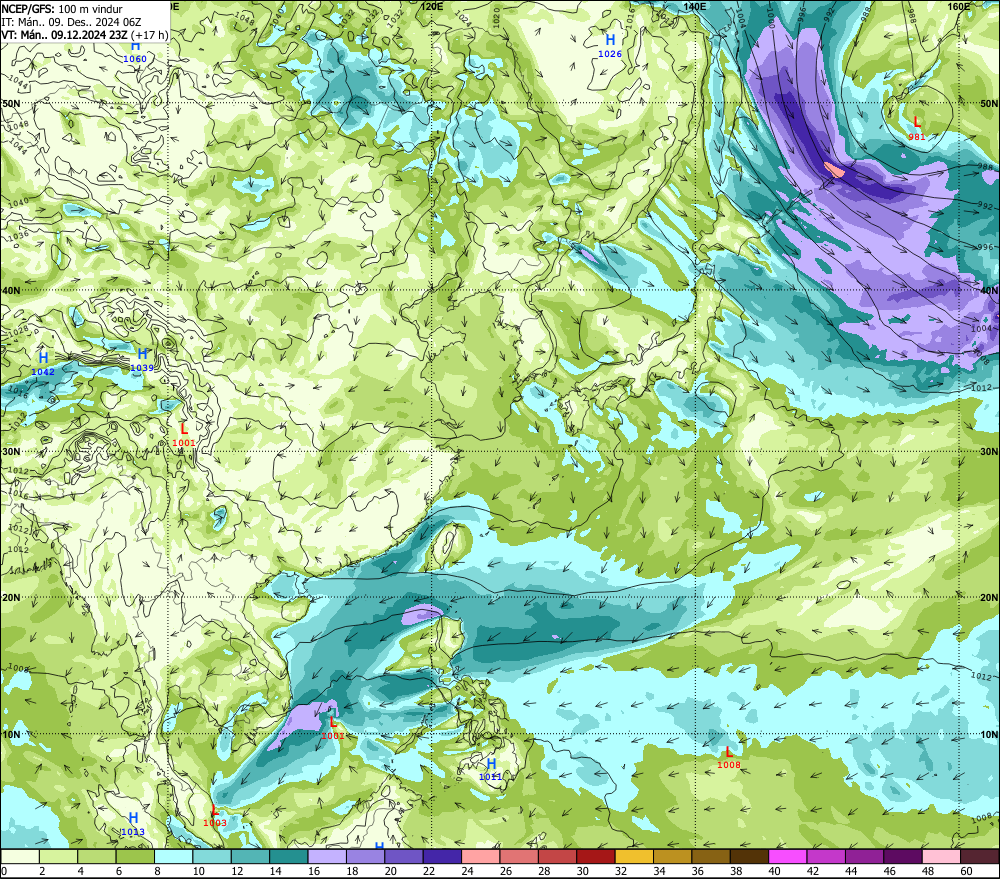Click the pale pink swatch labeled 48
This screenshot has height=879, width=1000.
pyautogui.click(x=941, y=857)
